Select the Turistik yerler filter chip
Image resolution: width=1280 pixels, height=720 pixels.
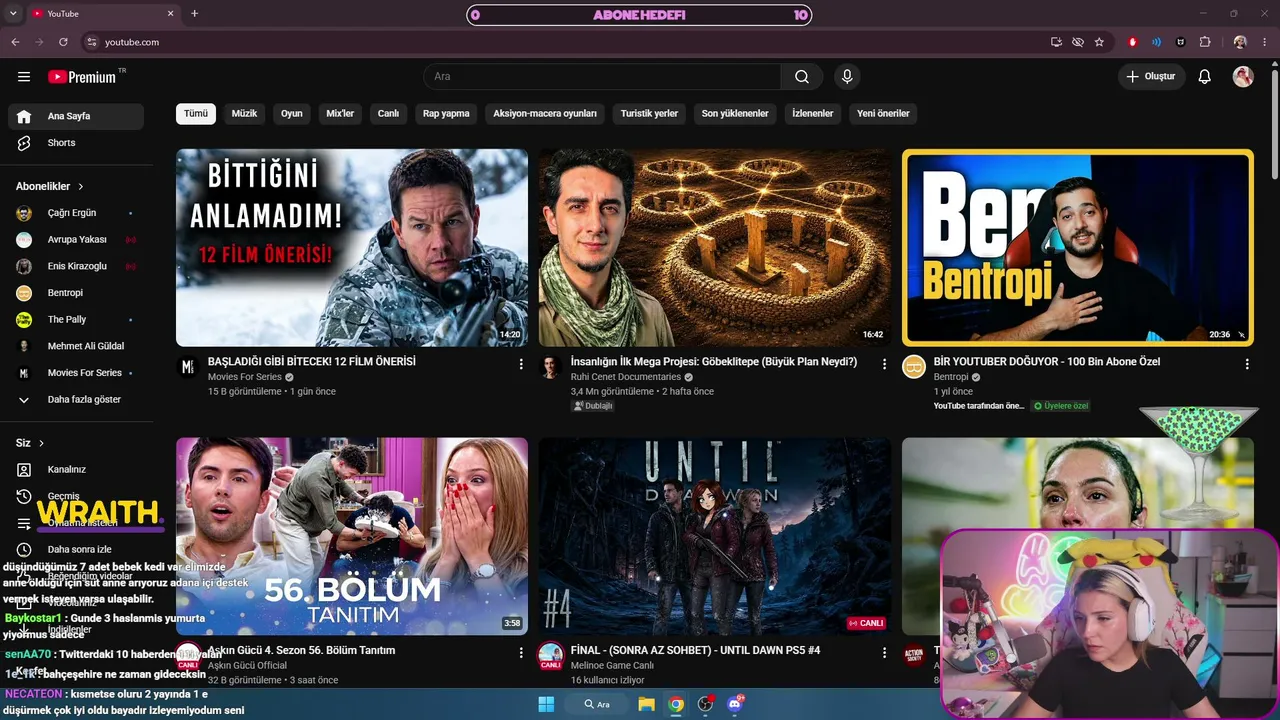(649, 114)
